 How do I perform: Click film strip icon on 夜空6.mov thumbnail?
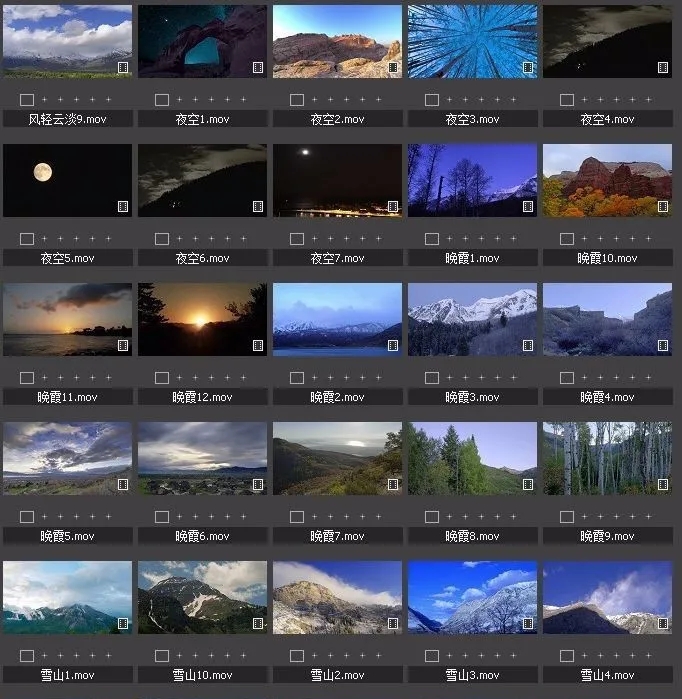tap(258, 206)
